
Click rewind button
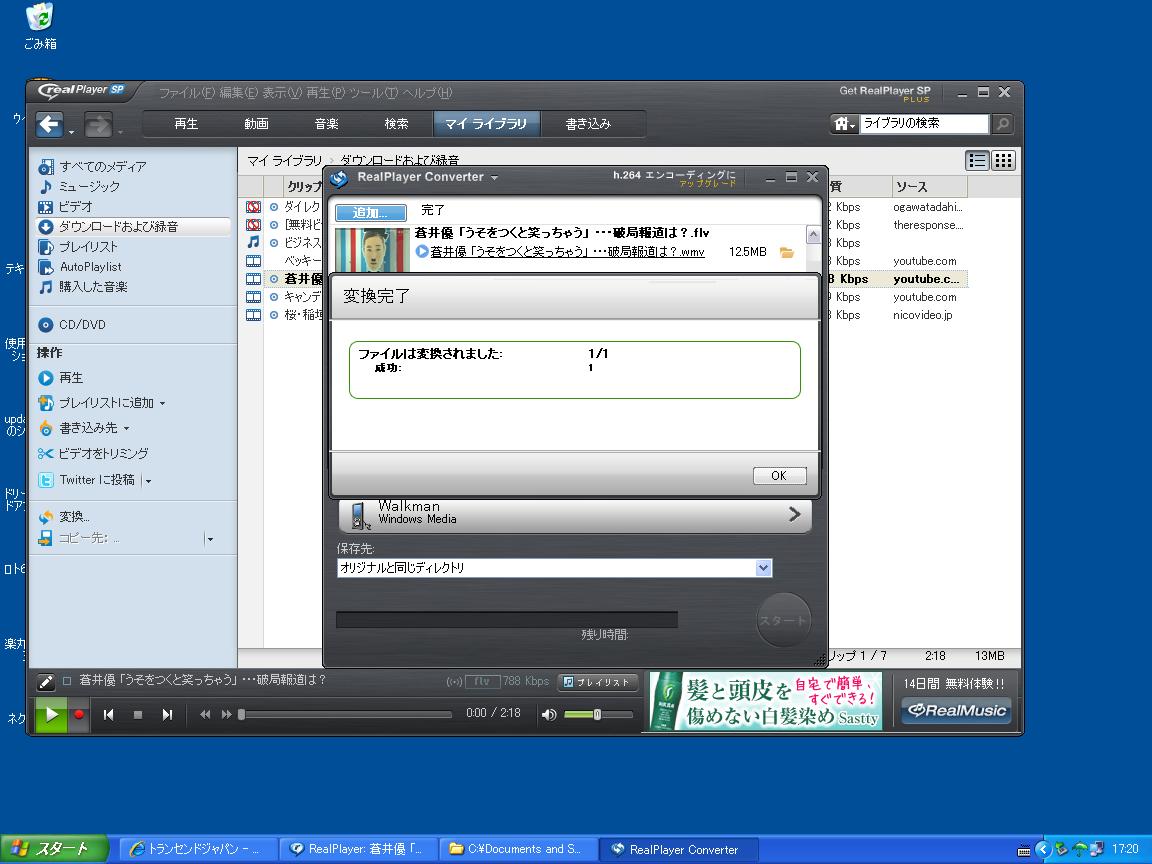point(205,715)
